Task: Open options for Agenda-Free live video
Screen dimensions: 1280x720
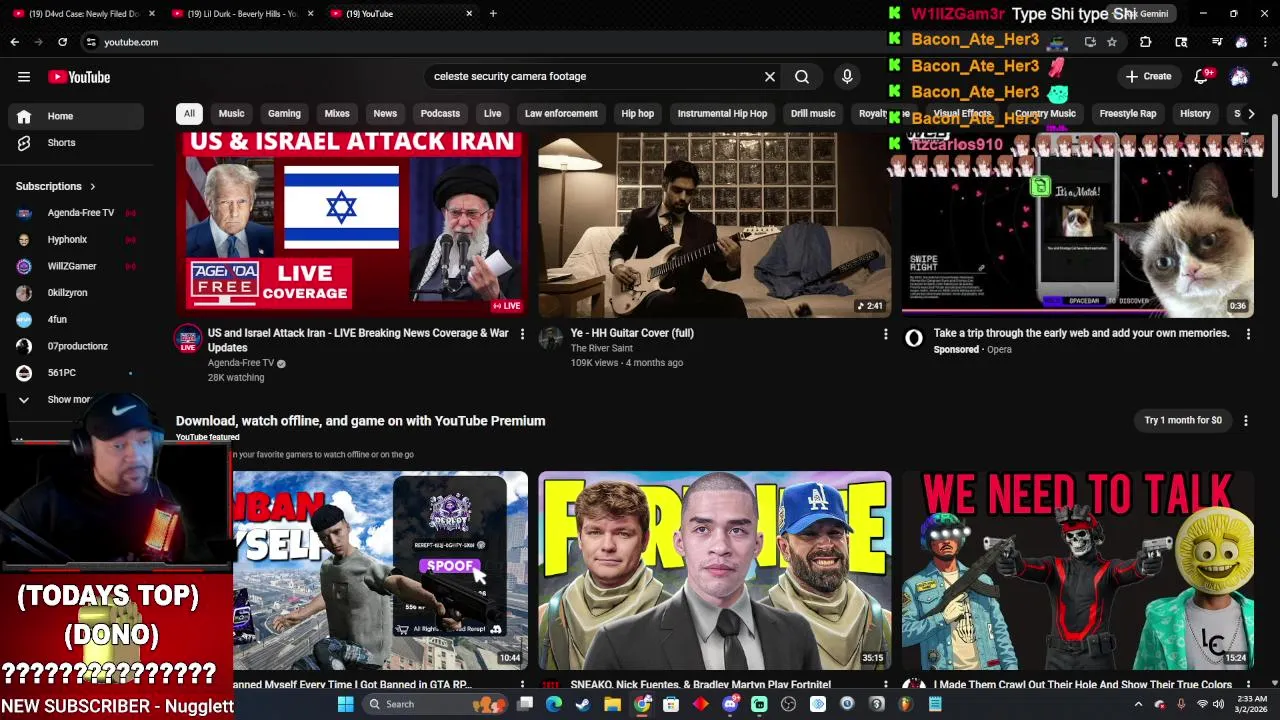Action: [x=522, y=334]
